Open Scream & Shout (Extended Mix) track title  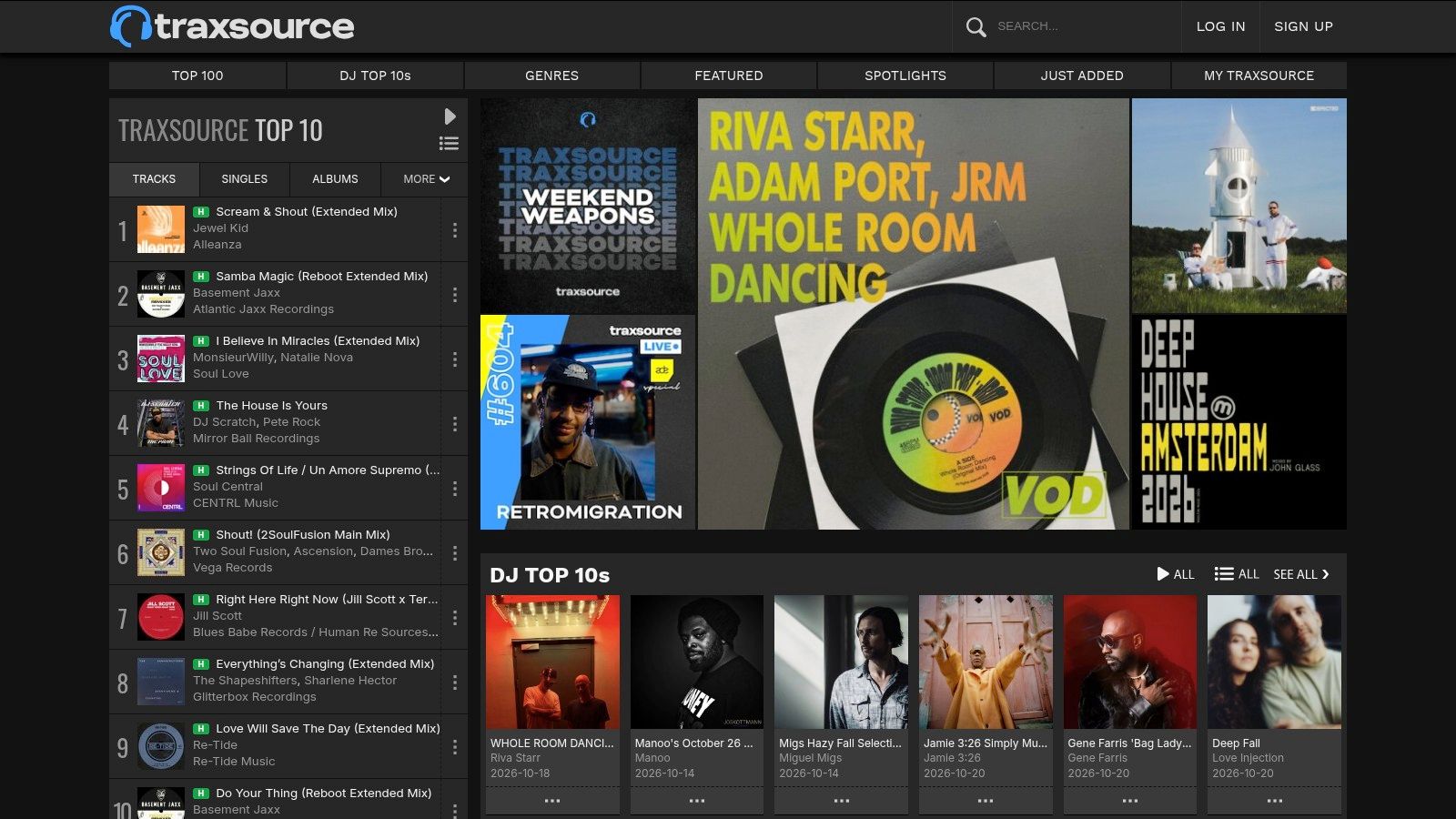(307, 212)
